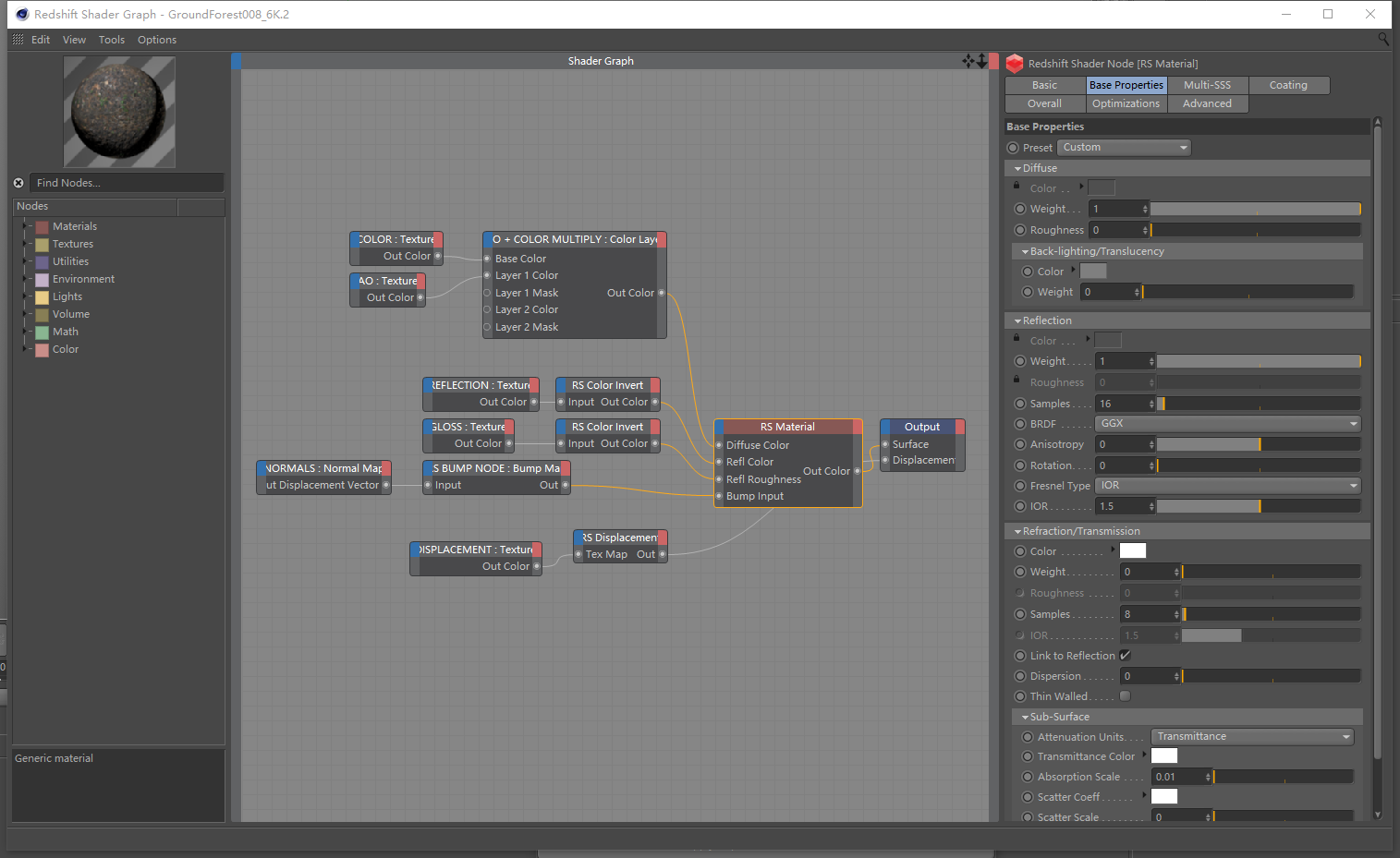Enable the Thin Walled checkbox
The height and width of the screenshot is (858, 1400).
(x=1125, y=696)
